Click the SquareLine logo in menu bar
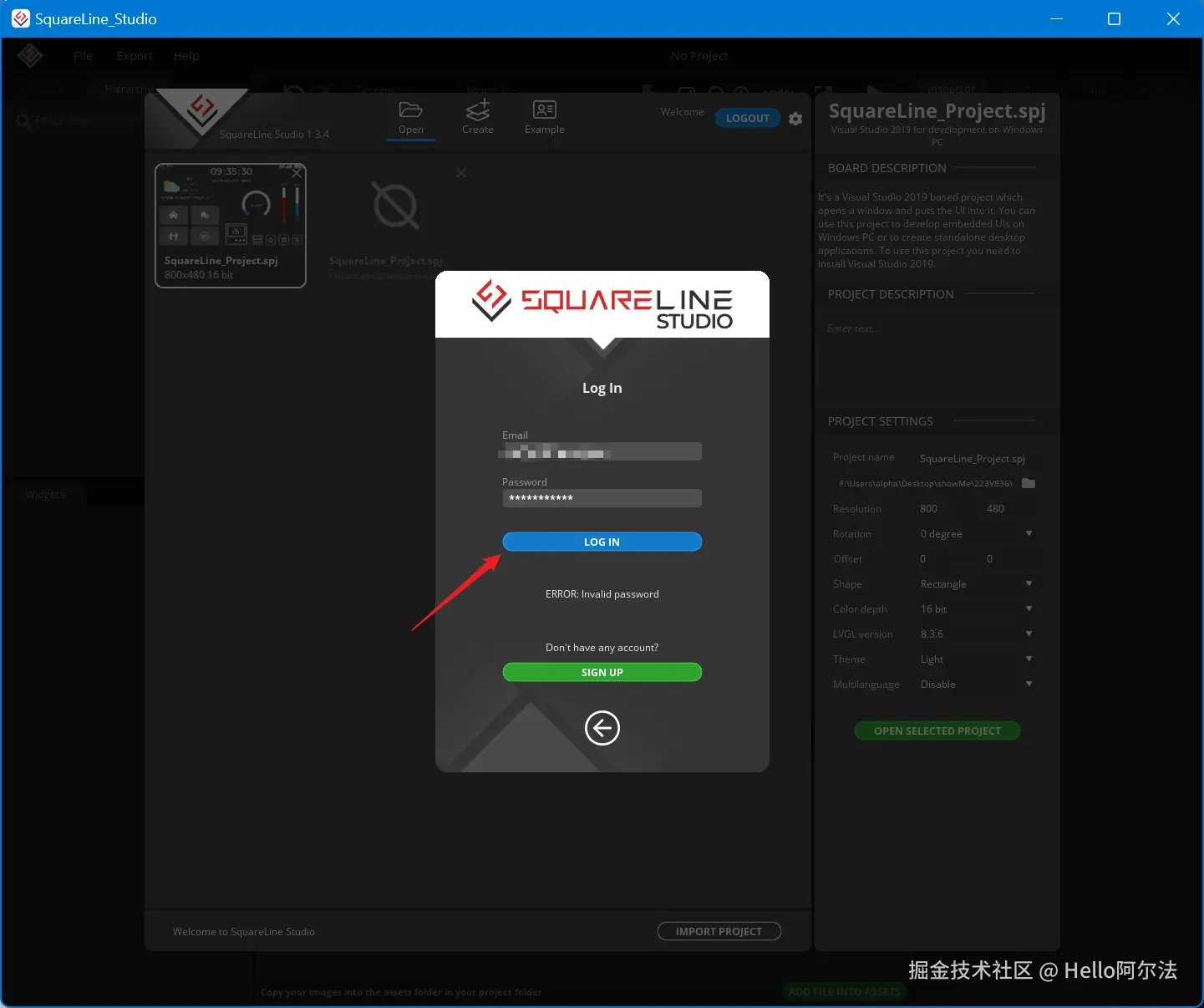This screenshot has height=1008, width=1204. click(x=30, y=56)
